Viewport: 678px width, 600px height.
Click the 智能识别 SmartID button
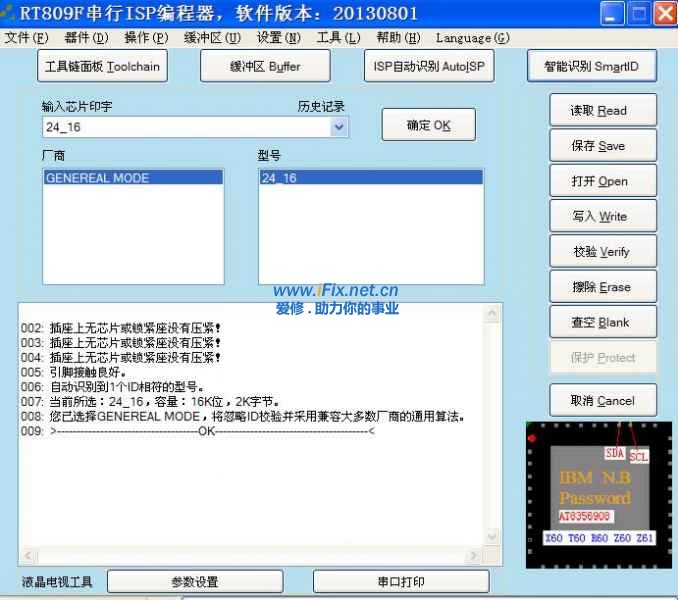(592, 66)
